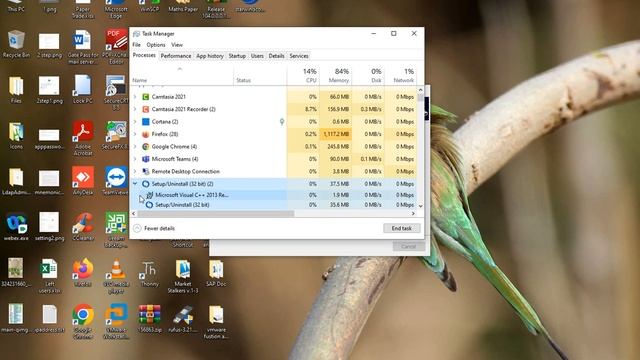Click Firefox memory value 1,117.2 MB
The image size is (640, 360).
(336, 134)
